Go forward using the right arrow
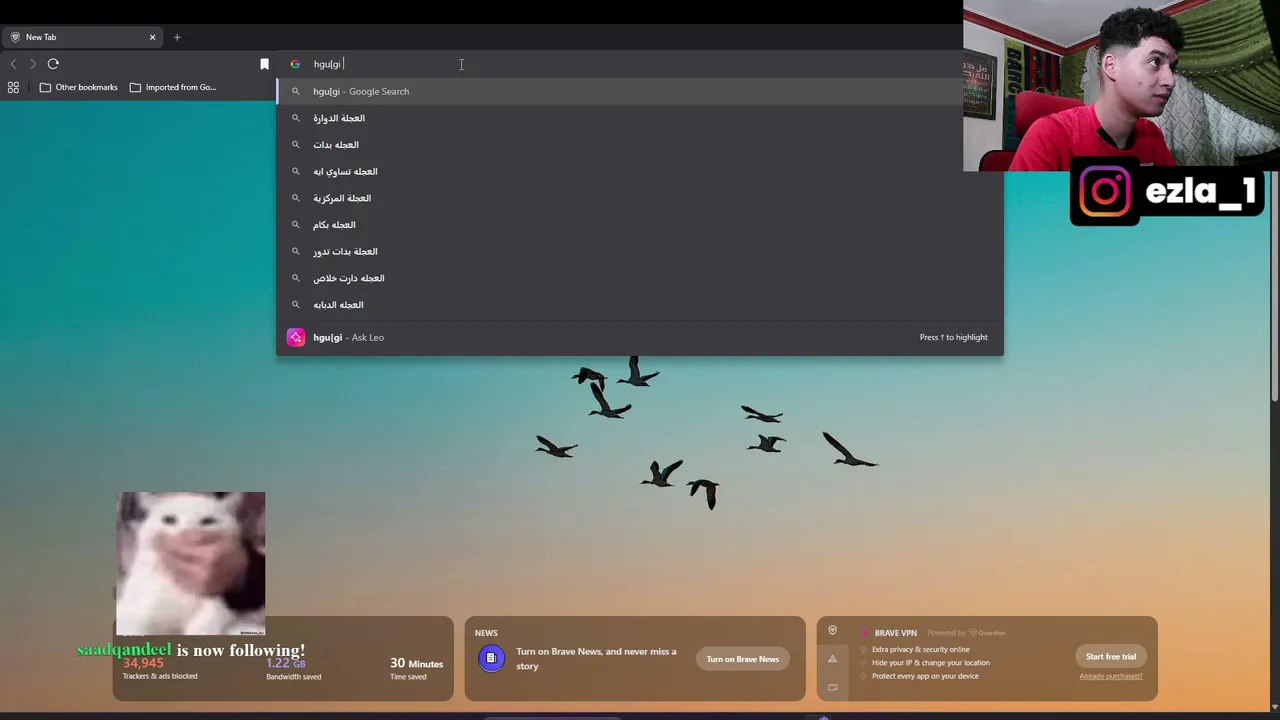This screenshot has height=720, width=1280. (33, 64)
